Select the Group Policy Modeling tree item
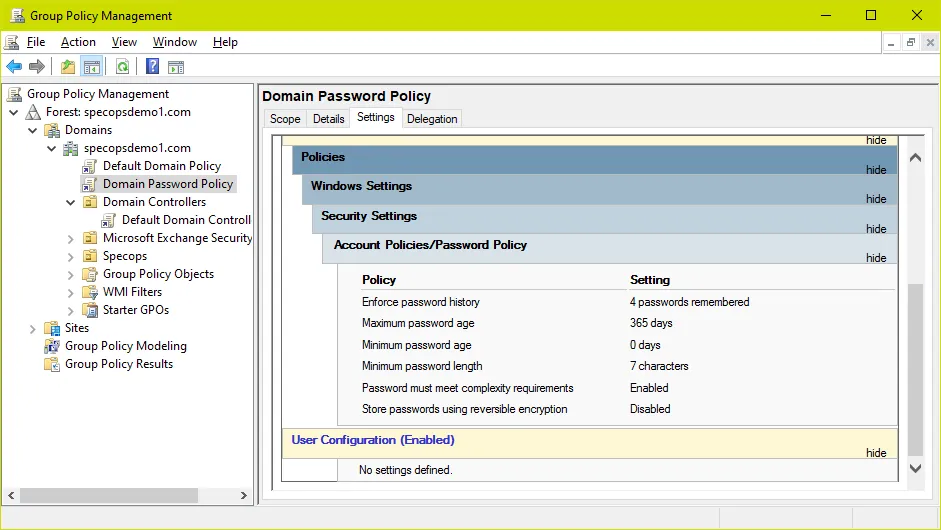 click(125, 346)
